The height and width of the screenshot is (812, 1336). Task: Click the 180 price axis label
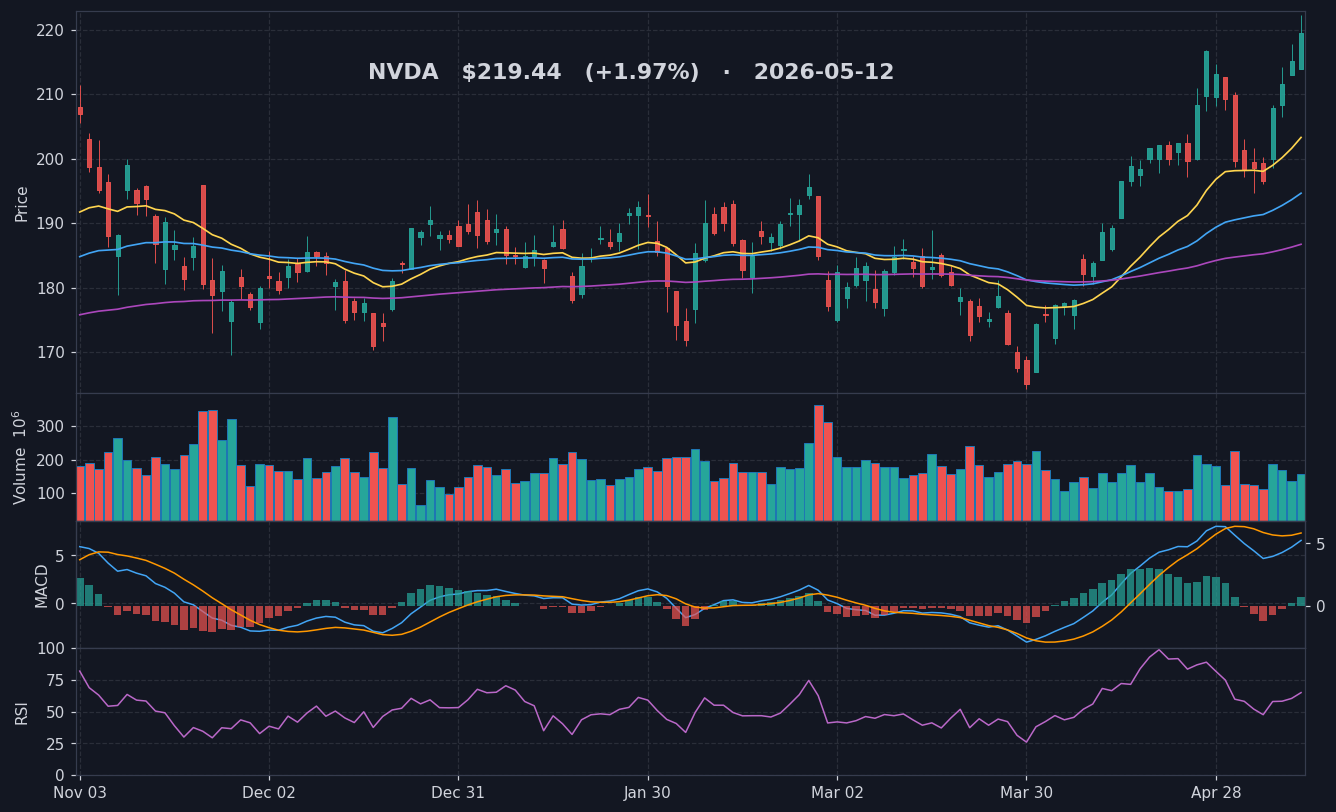50,289
